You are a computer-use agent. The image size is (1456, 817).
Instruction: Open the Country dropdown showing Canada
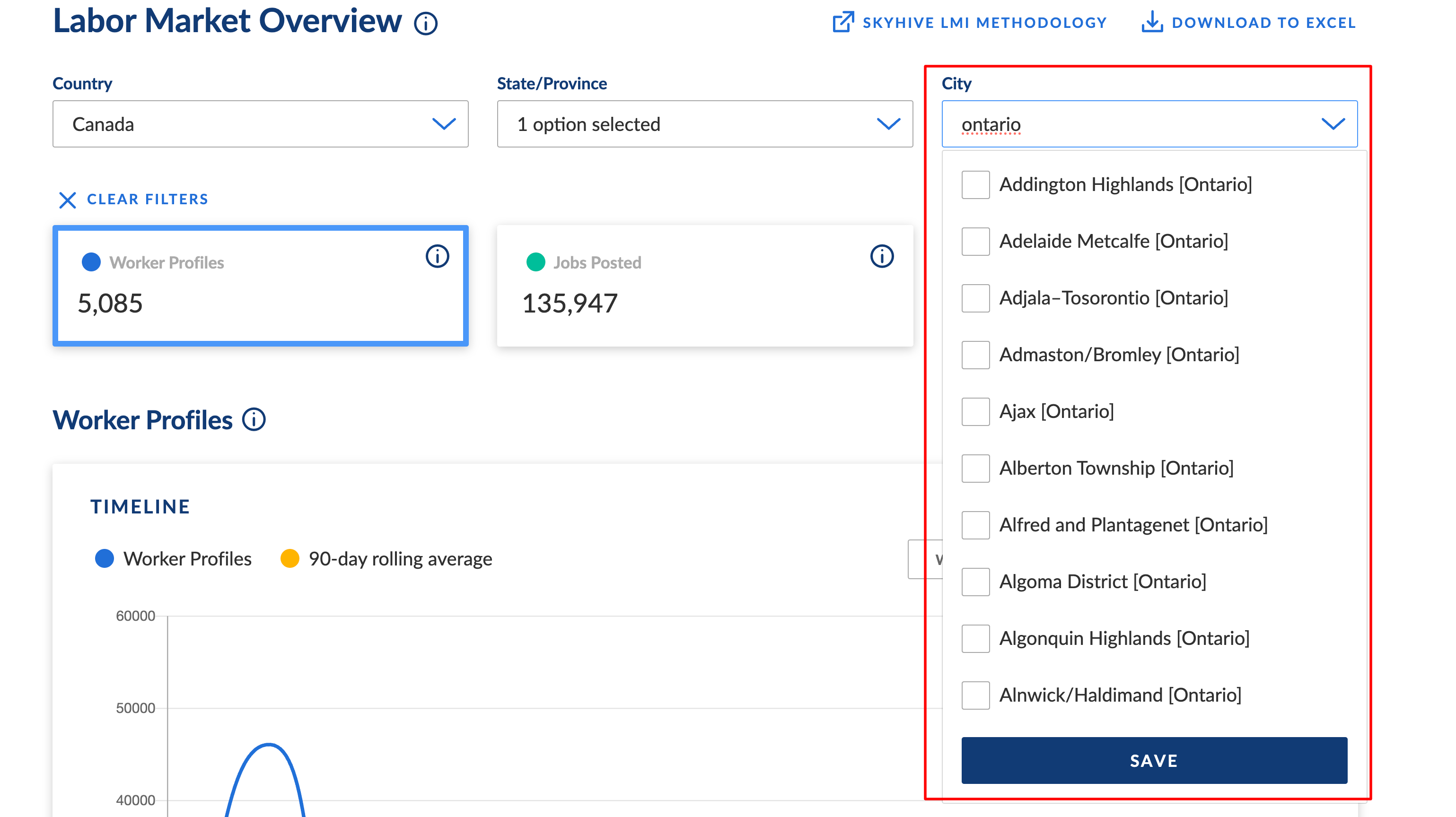click(x=261, y=124)
